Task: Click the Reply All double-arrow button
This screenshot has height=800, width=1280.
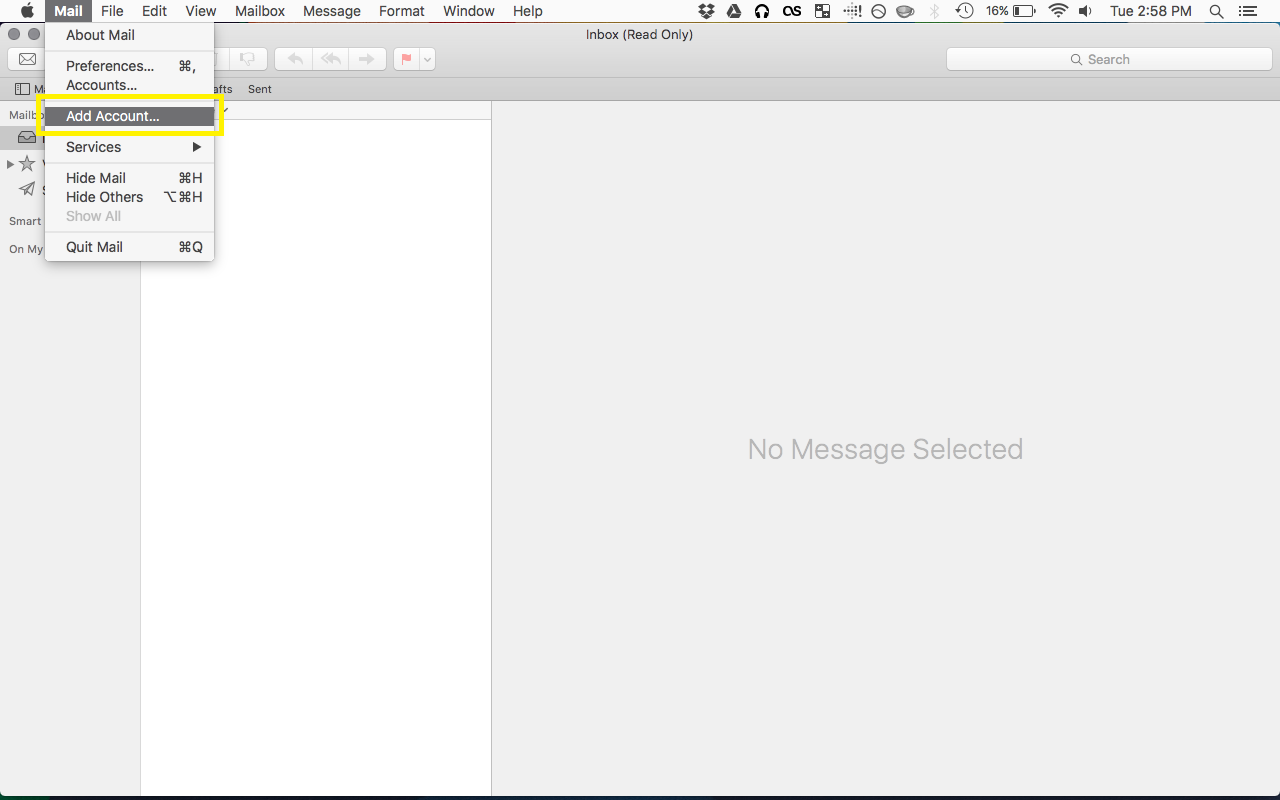Action: pyautogui.click(x=331, y=59)
